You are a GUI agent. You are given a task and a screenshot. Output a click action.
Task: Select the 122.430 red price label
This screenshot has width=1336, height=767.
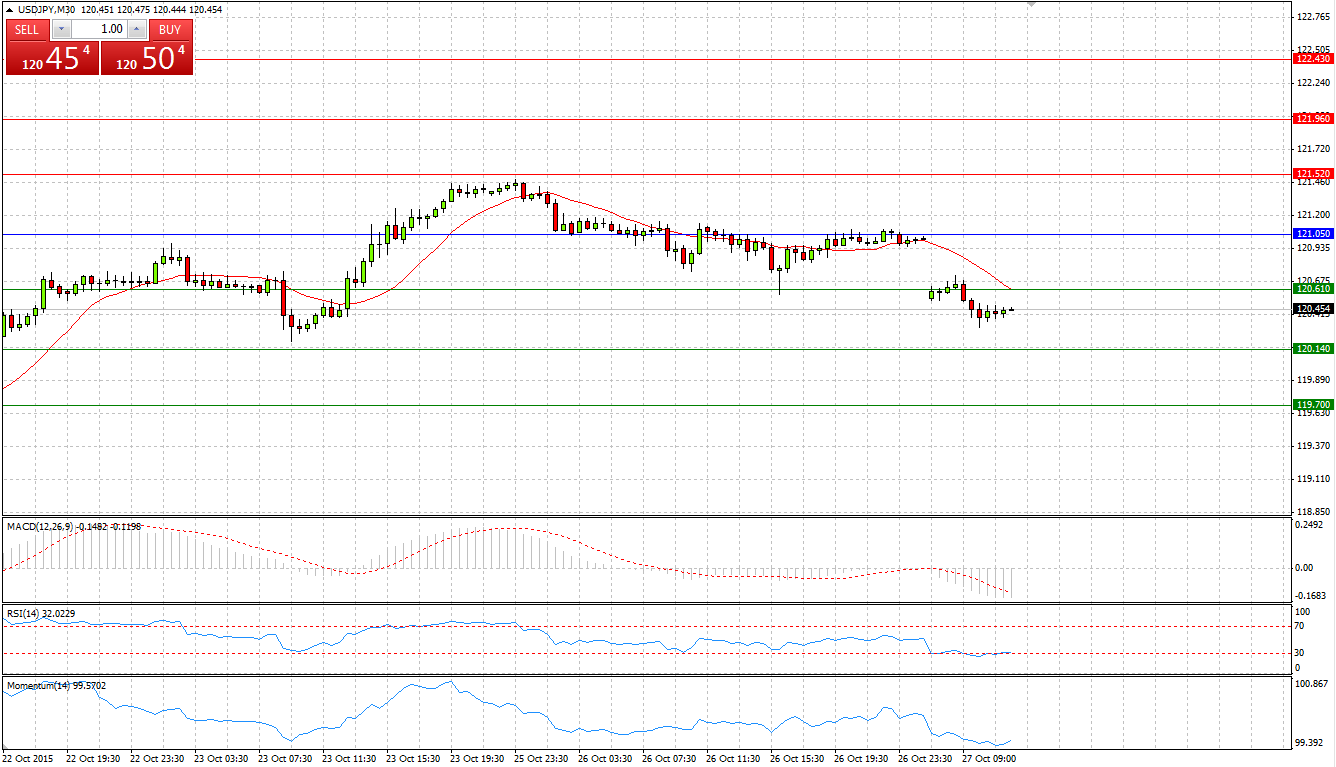coord(1313,59)
